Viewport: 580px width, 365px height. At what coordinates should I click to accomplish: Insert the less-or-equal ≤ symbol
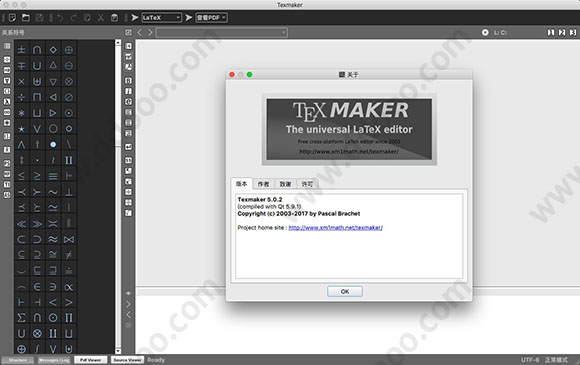tap(21, 176)
